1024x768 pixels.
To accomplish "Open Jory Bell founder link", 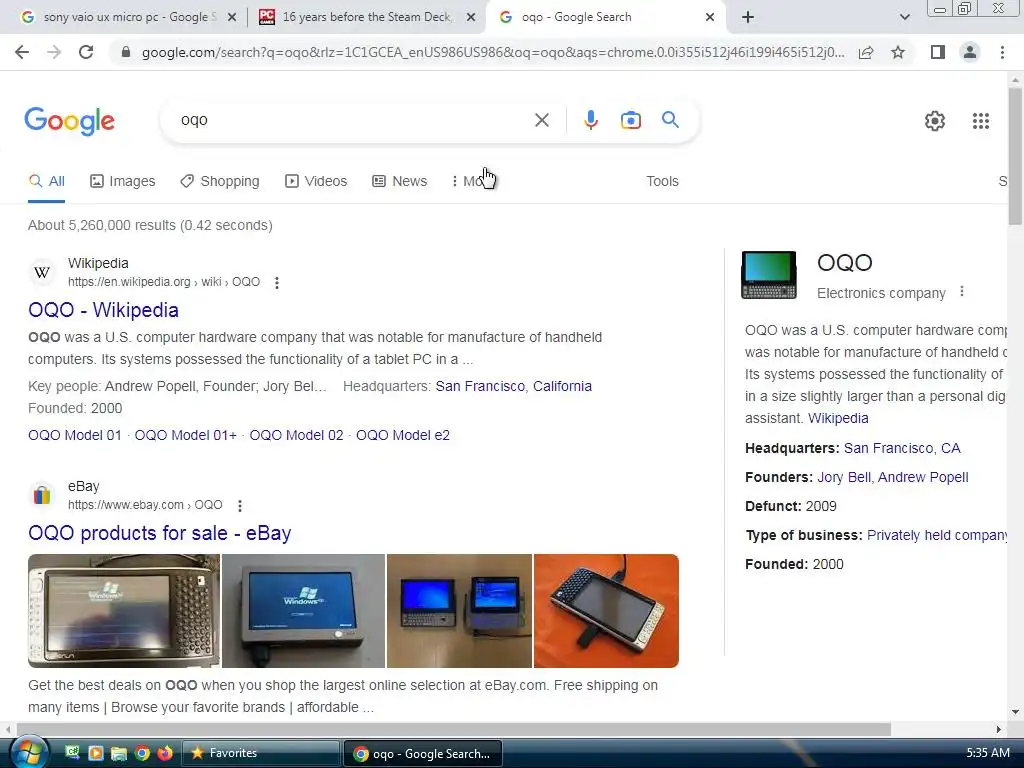I will (x=843, y=477).
